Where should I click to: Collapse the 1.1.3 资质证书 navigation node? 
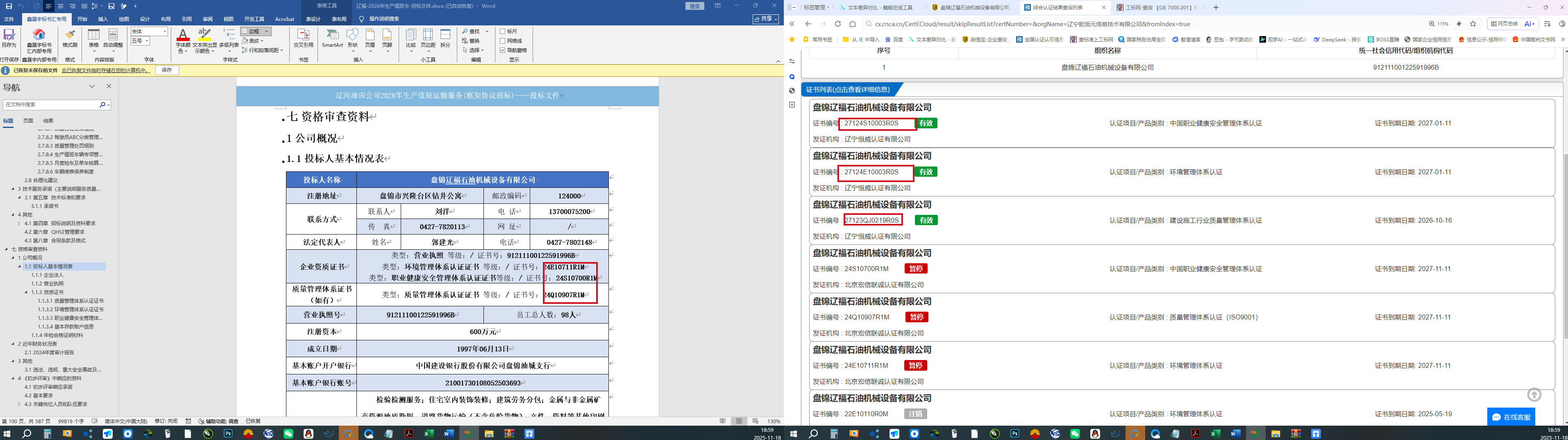tap(26, 292)
